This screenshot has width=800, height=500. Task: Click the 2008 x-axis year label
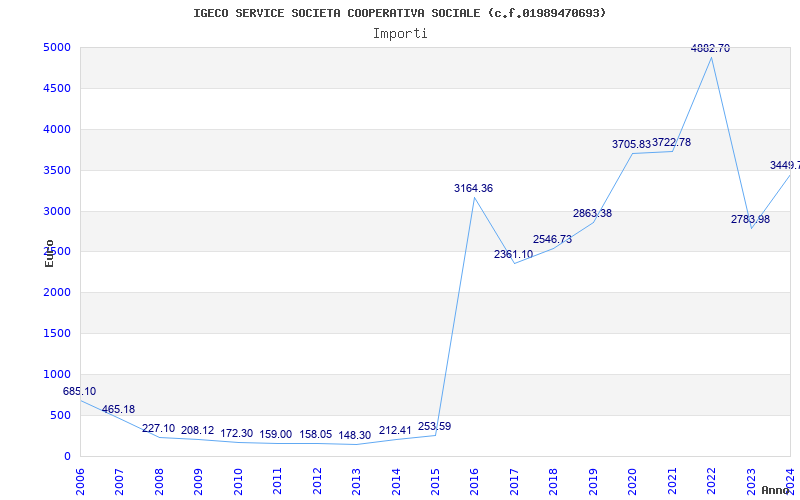[x=159, y=481]
